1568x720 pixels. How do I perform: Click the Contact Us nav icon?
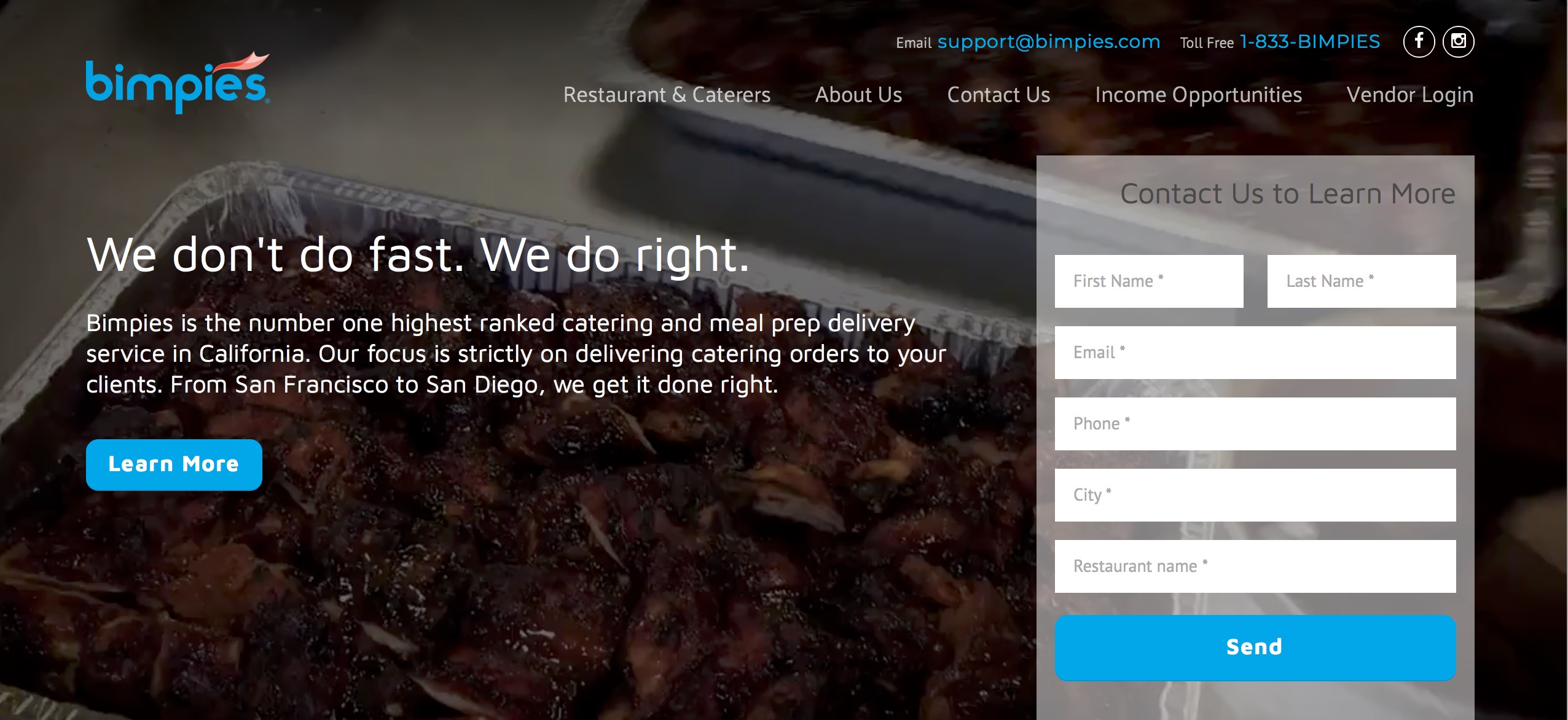click(x=998, y=94)
